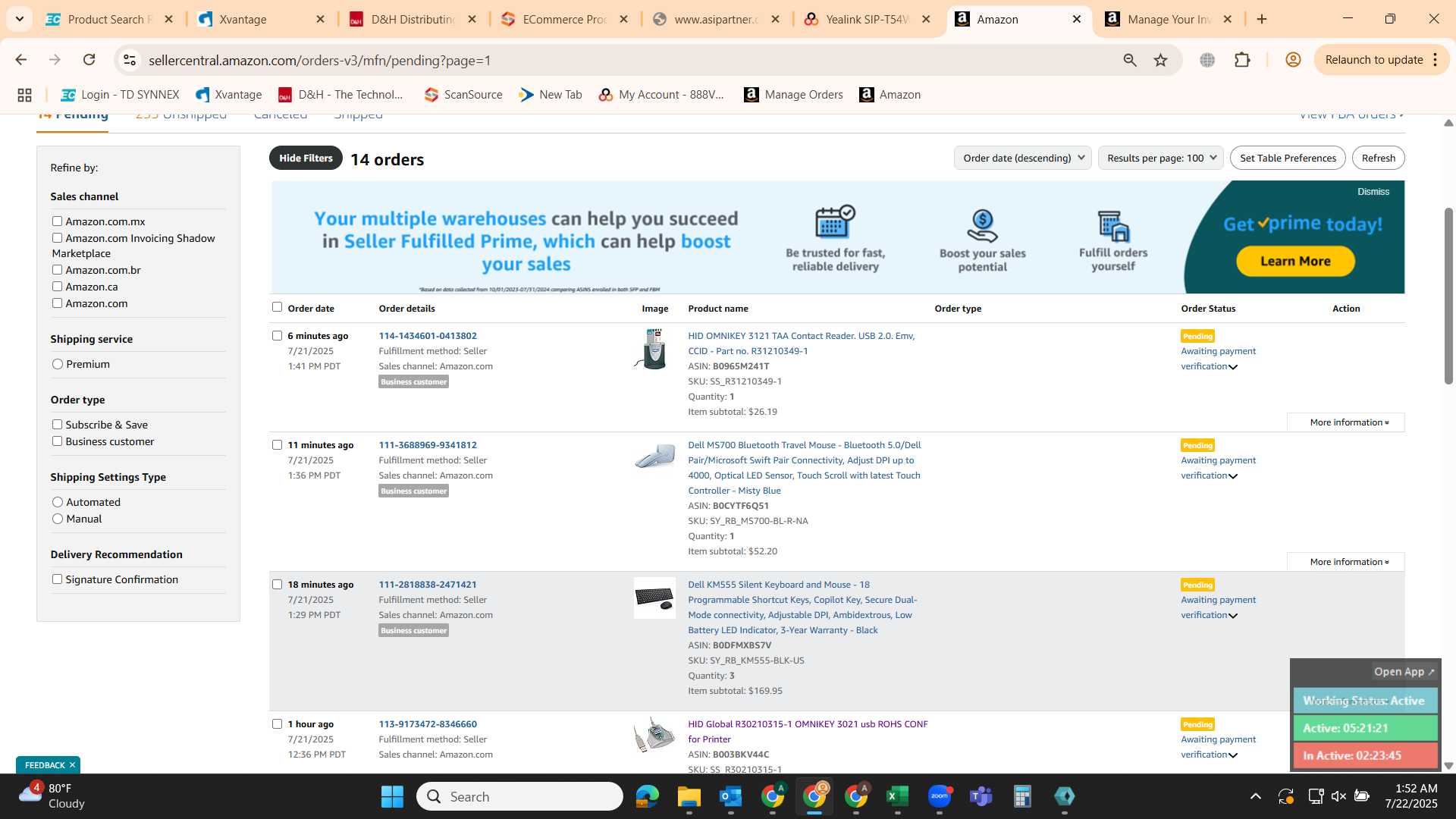Image resolution: width=1456 pixels, height=819 pixels.
Task: Bookmark this page with the star icon
Action: click(1160, 60)
